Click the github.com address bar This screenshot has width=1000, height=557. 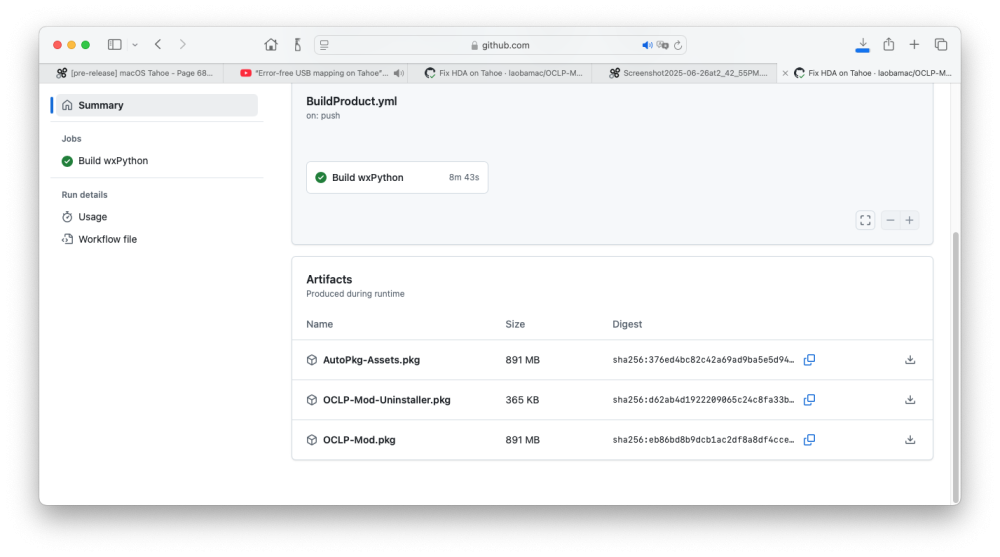[501, 45]
